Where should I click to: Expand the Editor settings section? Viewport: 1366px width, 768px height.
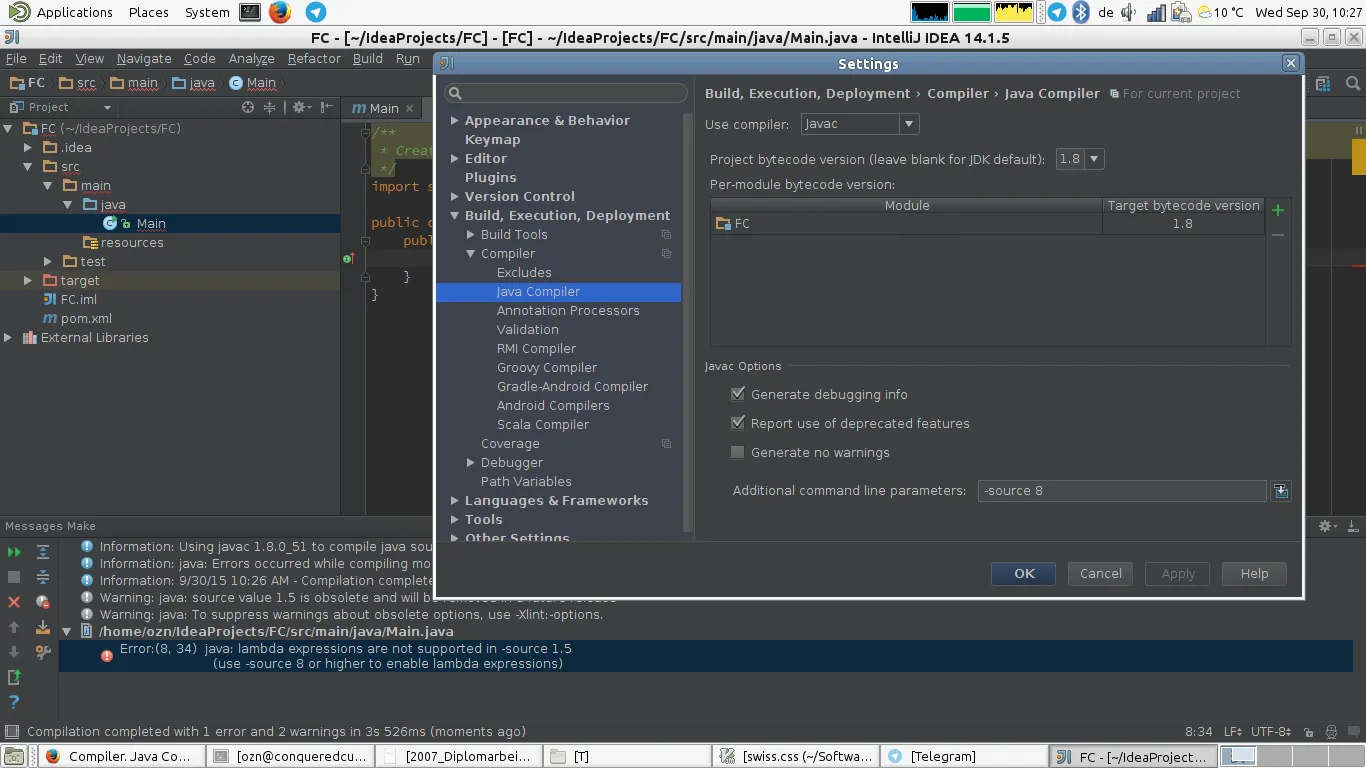point(455,159)
